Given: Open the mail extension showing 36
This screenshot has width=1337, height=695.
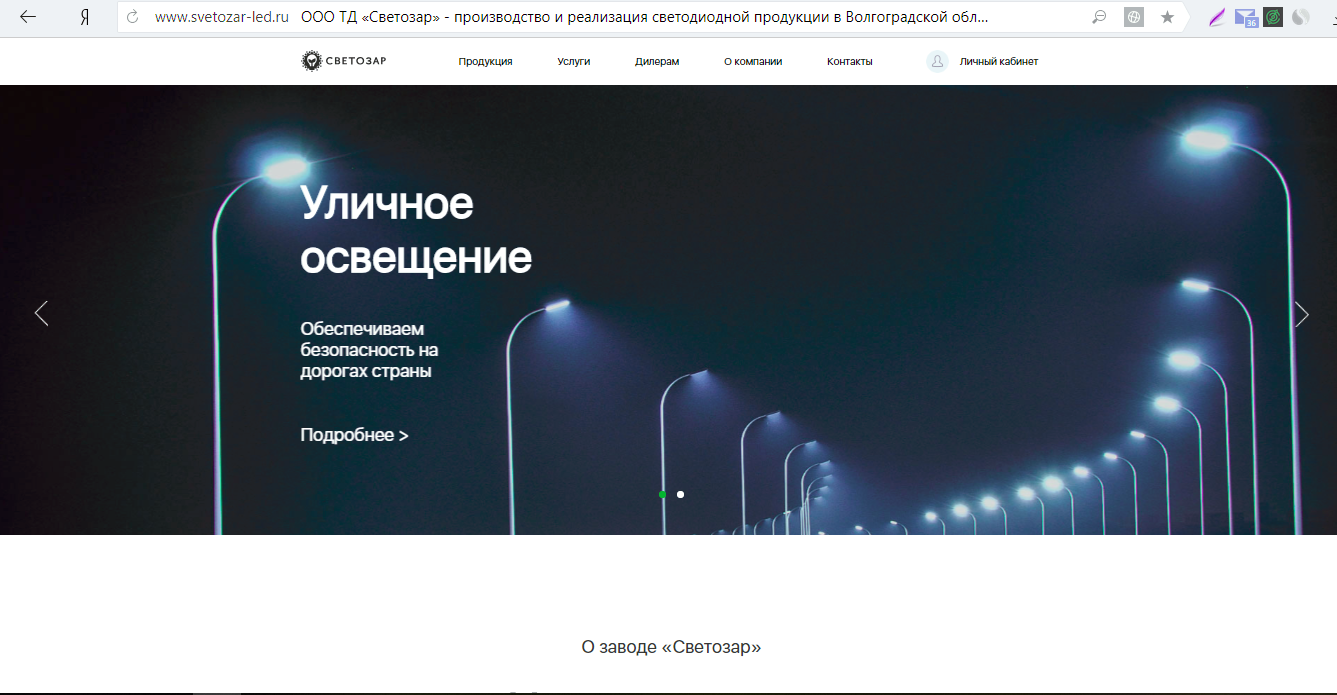Looking at the screenshot, I should [1245, 17].
